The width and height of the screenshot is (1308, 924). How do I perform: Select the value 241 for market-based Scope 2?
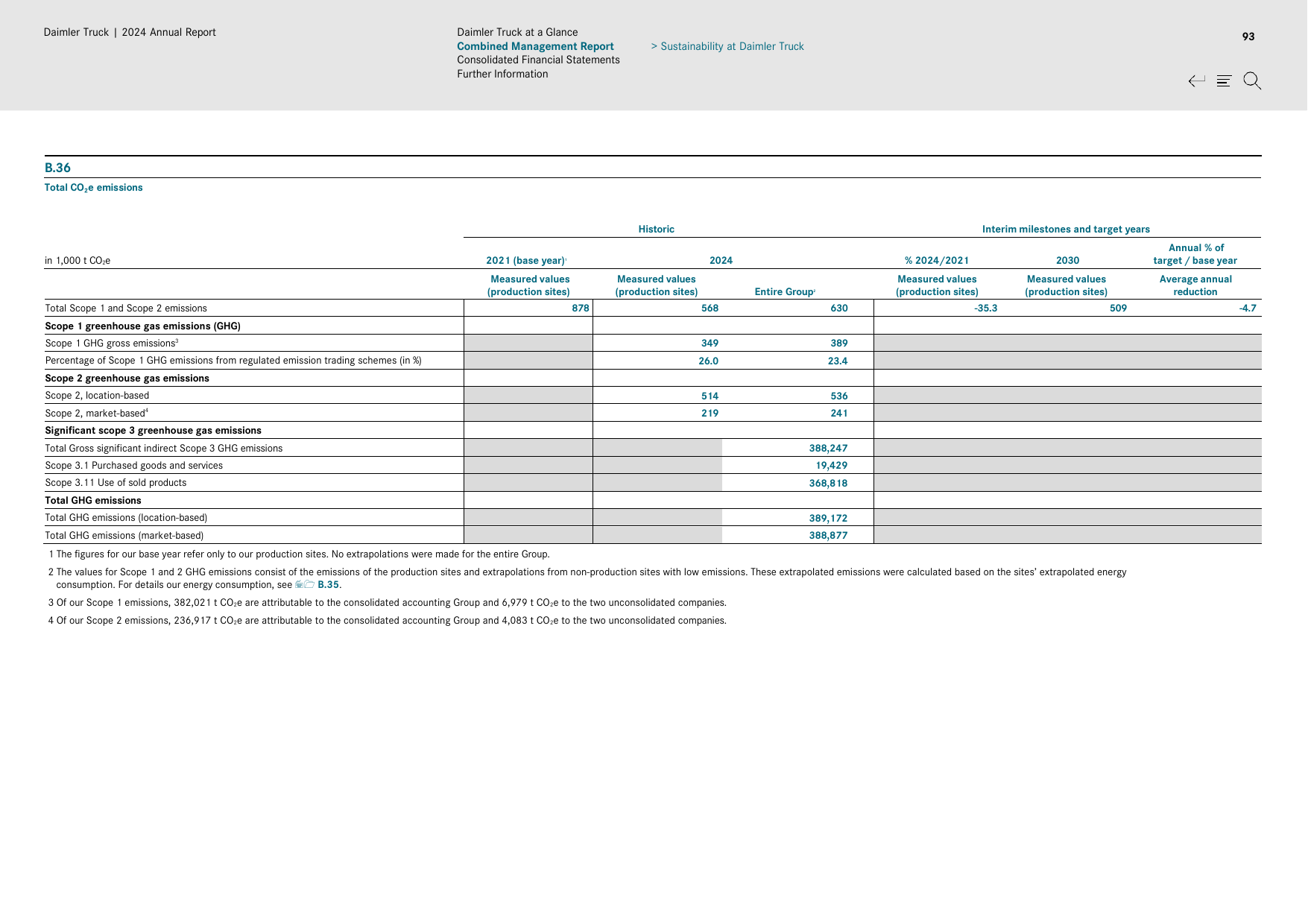tap(839, 414)
